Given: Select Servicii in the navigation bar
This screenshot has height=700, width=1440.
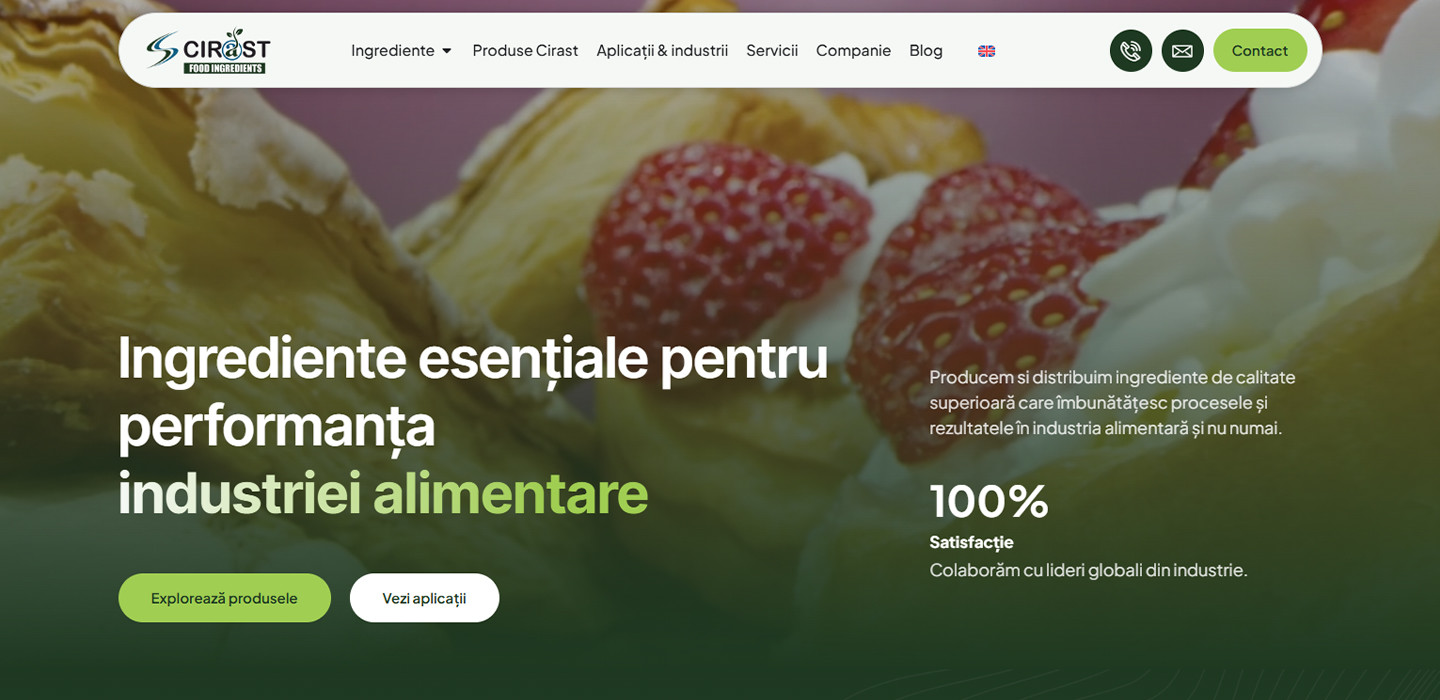Looking at the screenshot, I should (772, 50).
